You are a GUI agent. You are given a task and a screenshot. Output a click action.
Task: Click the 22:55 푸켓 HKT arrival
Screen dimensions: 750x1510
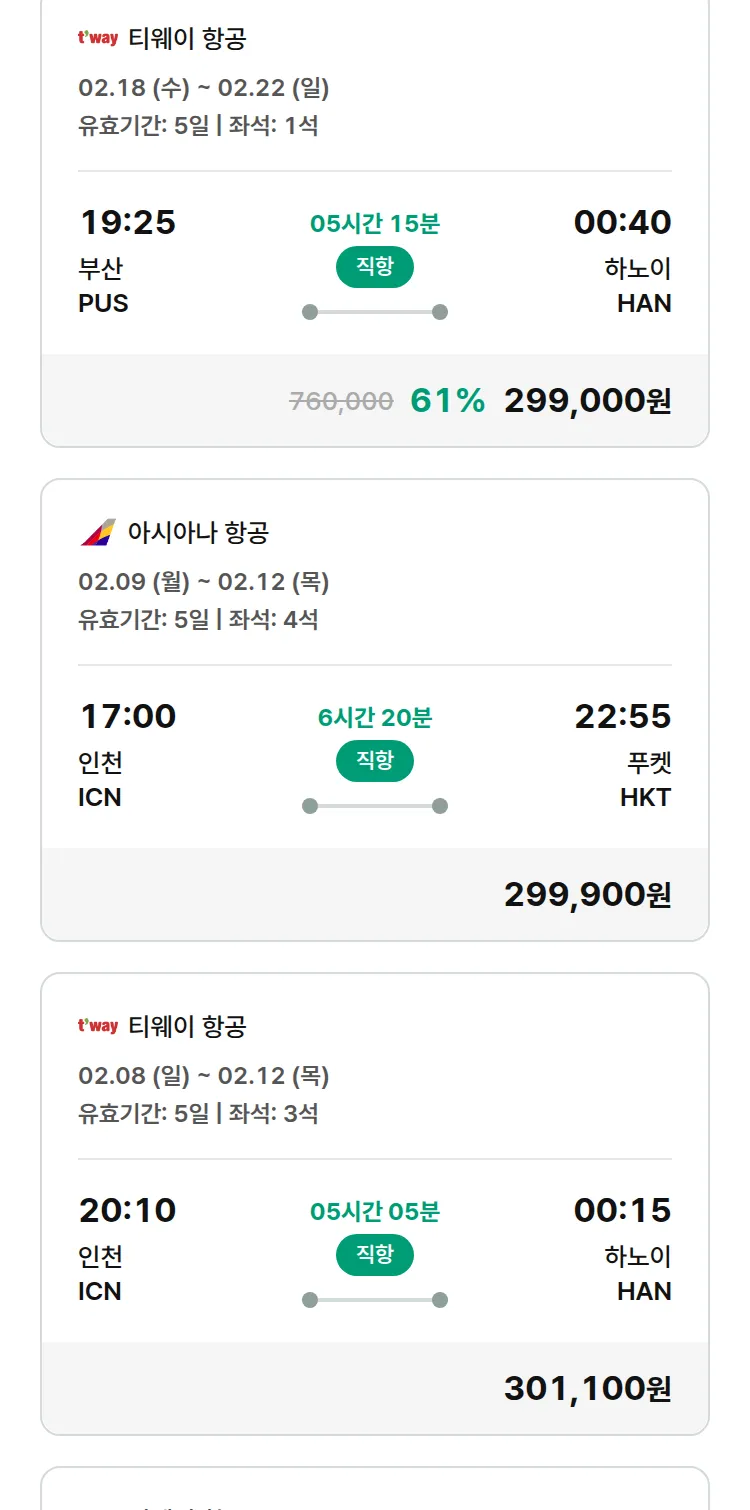click(623, 754)
